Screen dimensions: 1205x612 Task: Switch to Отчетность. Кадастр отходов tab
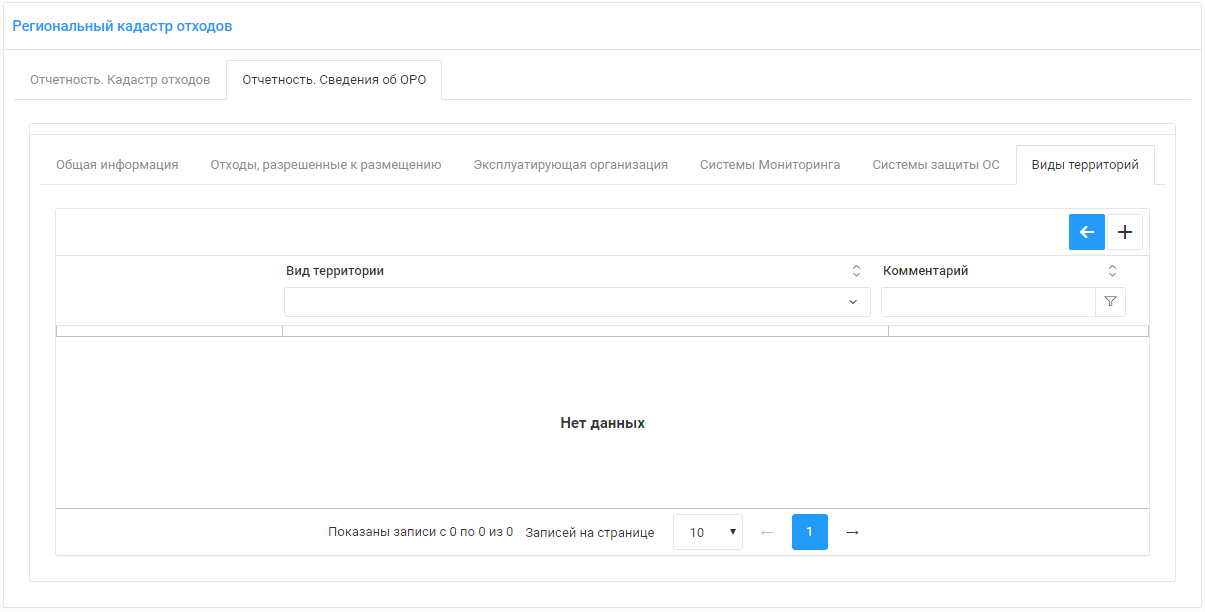(x=120, y=80)
